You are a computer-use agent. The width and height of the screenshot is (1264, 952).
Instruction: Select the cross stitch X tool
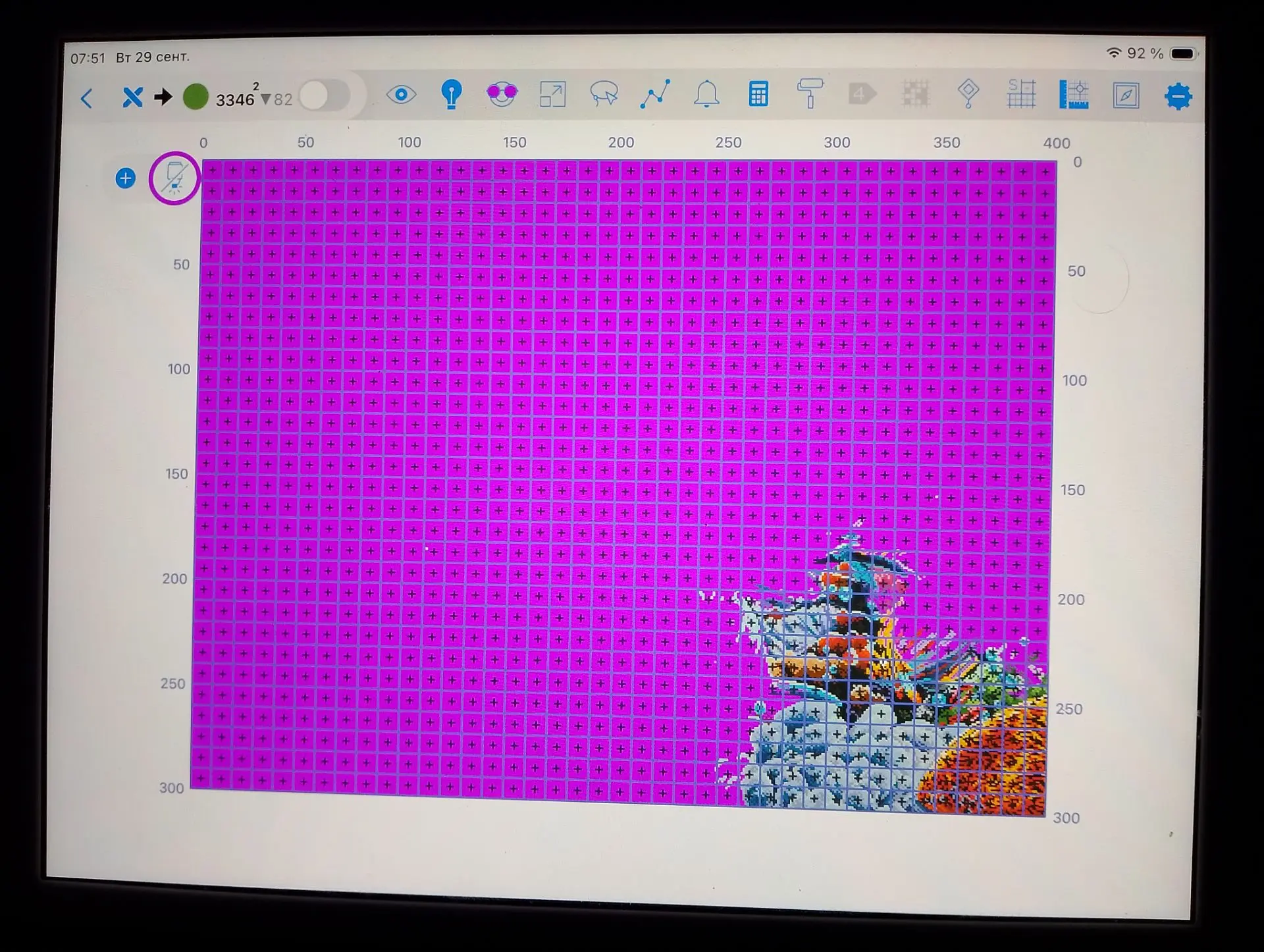click(132, 97)
